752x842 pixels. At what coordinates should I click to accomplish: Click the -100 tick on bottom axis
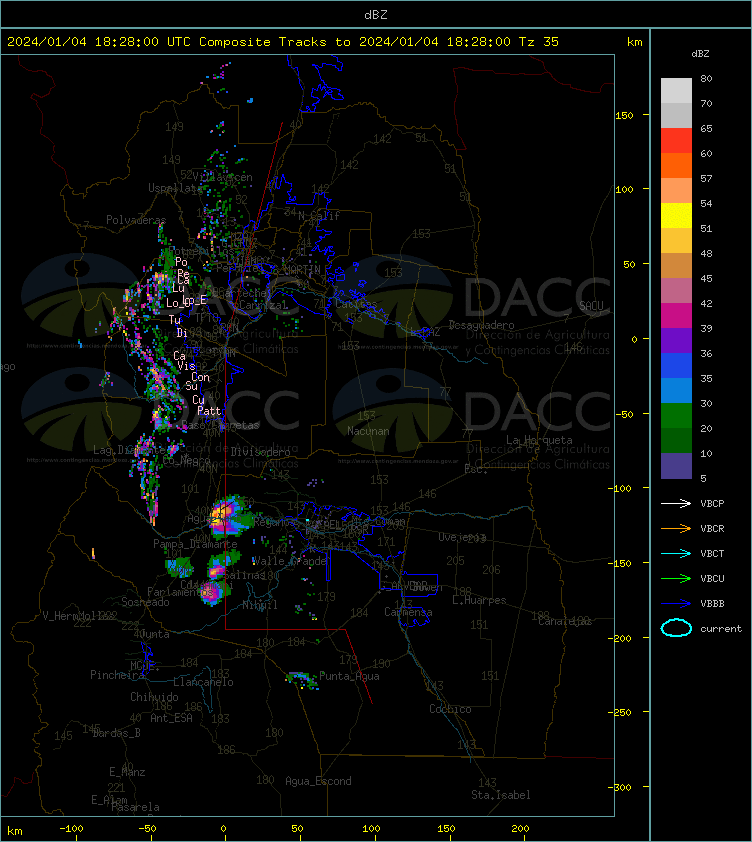(71, 829)
